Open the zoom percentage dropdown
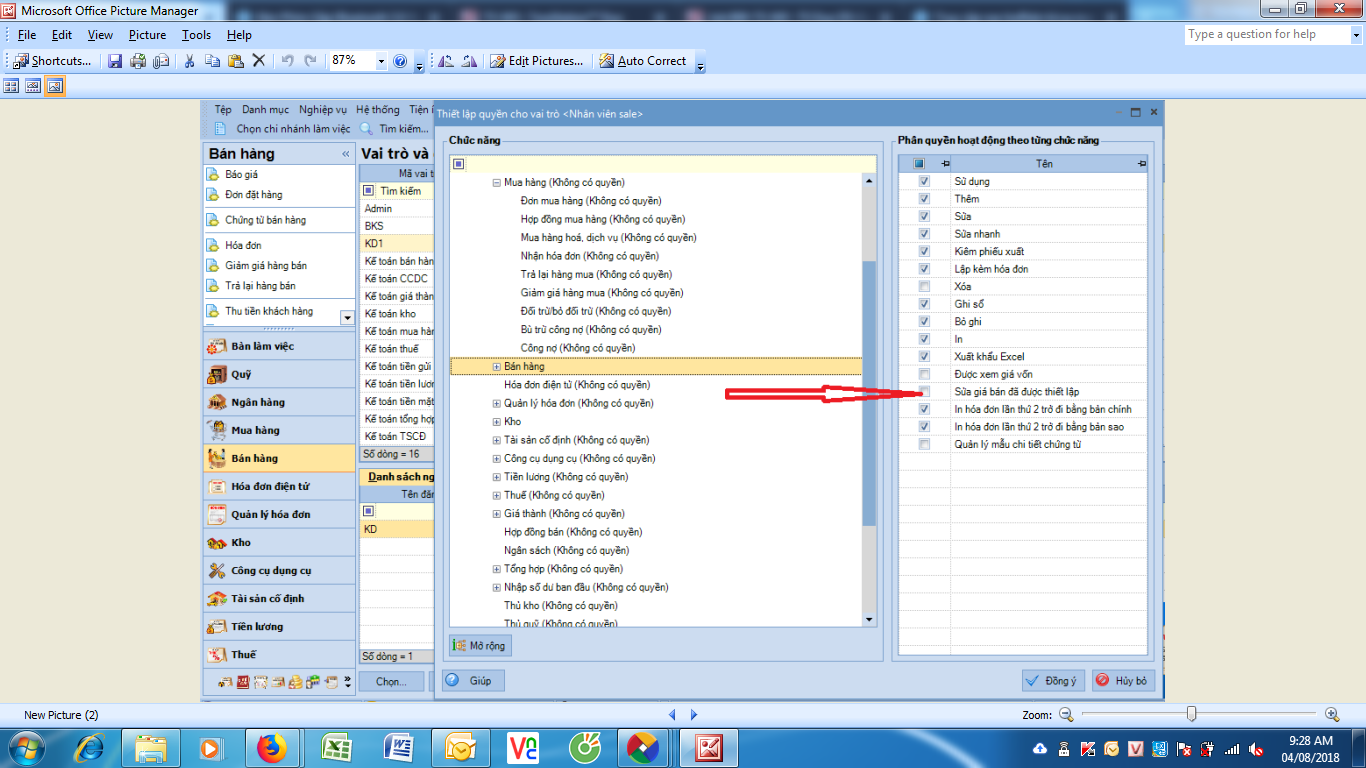 [381, 61]
